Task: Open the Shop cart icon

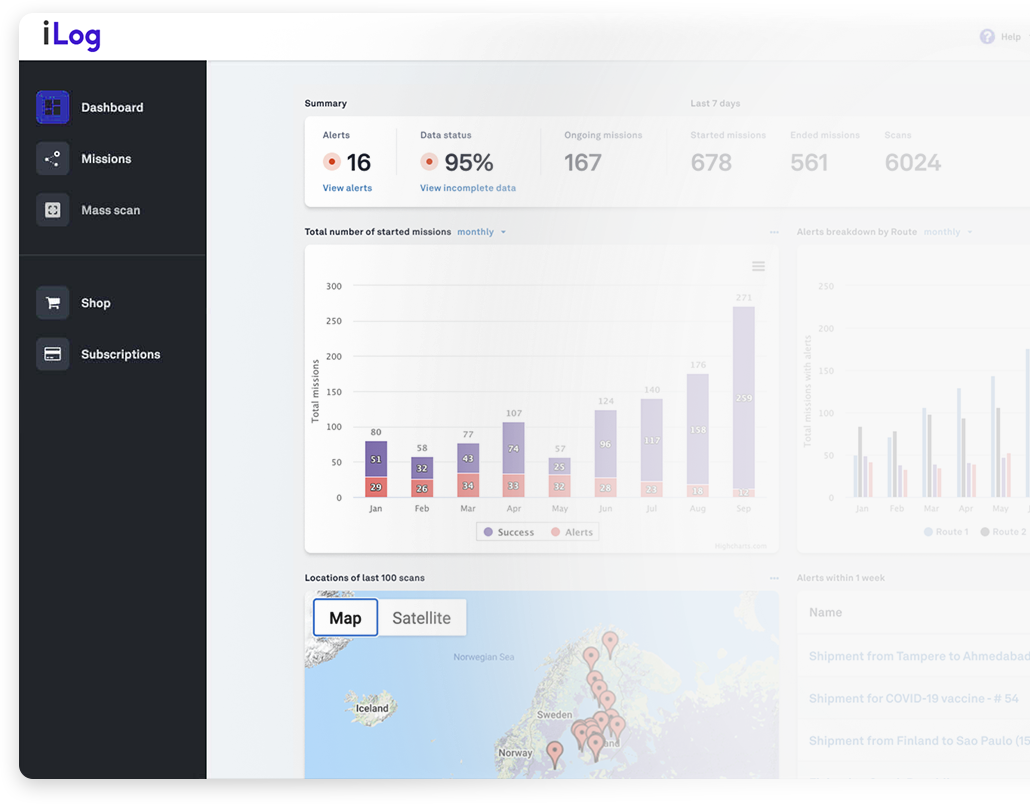Action: click(x=53, y=303)
